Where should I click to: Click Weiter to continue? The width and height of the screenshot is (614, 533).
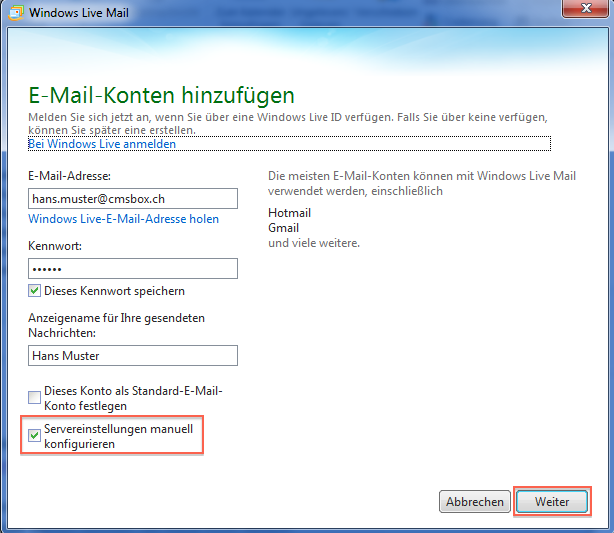coord(552,502)
